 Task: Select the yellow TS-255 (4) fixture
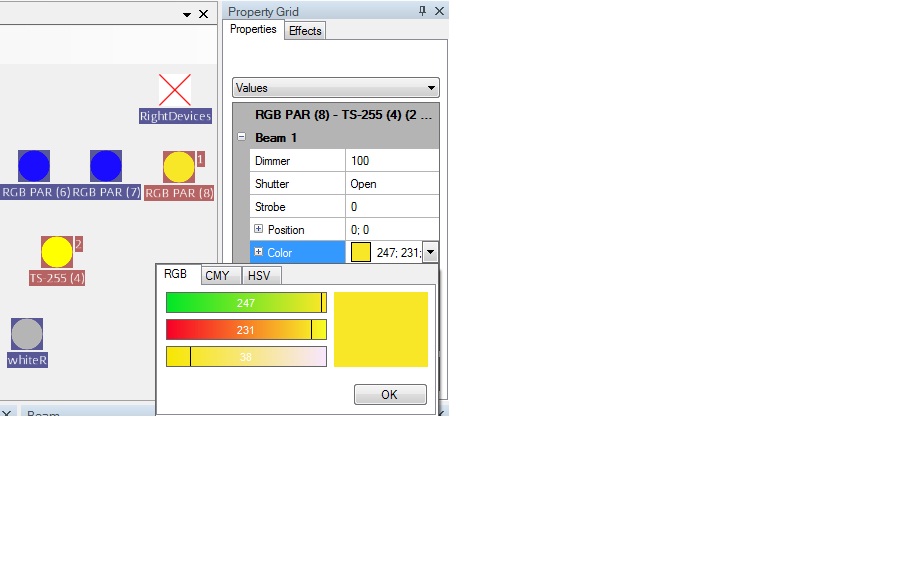click(57, 252)
